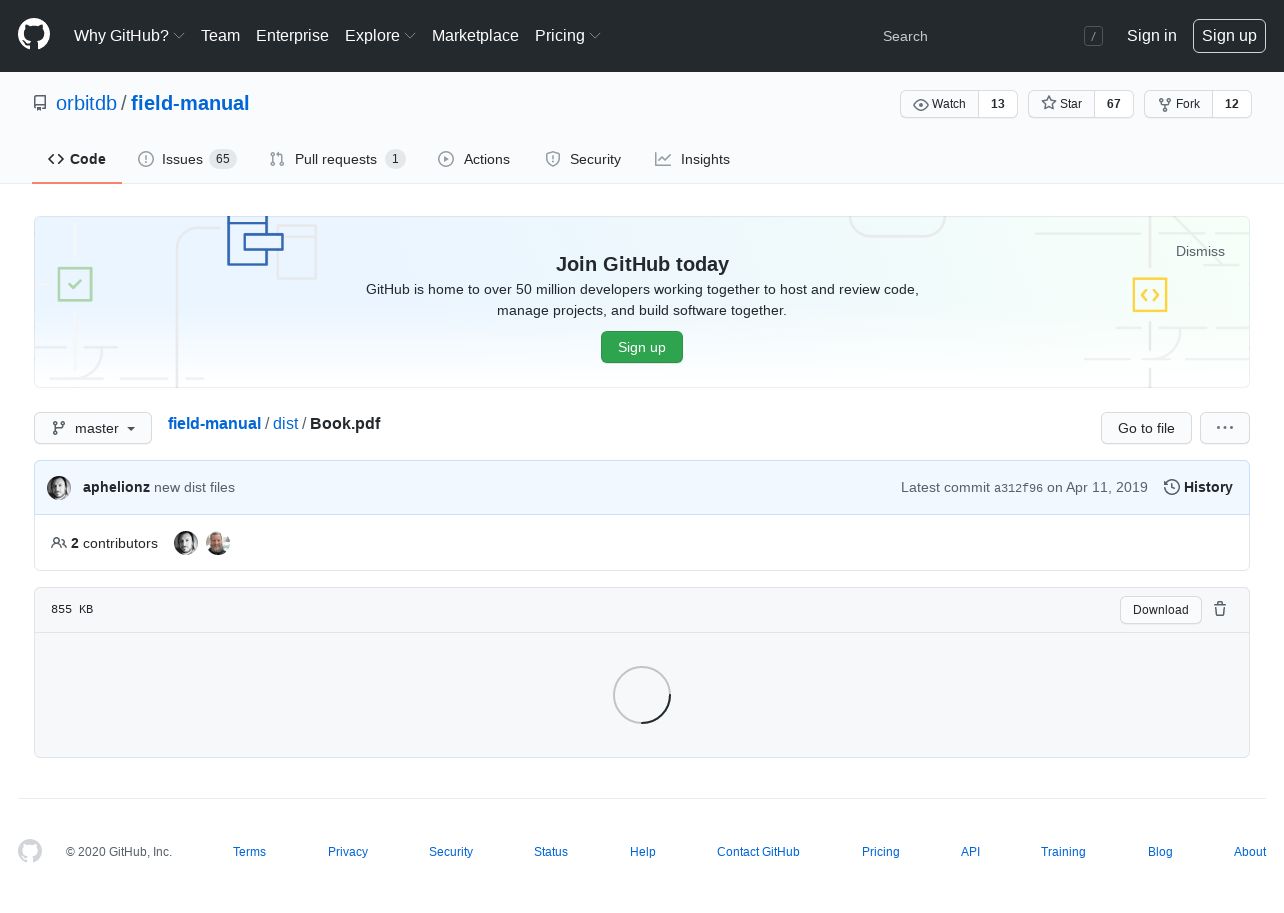Fork the repository
This screenshot has width=1284, height=913.
[x=1178, y=104]
